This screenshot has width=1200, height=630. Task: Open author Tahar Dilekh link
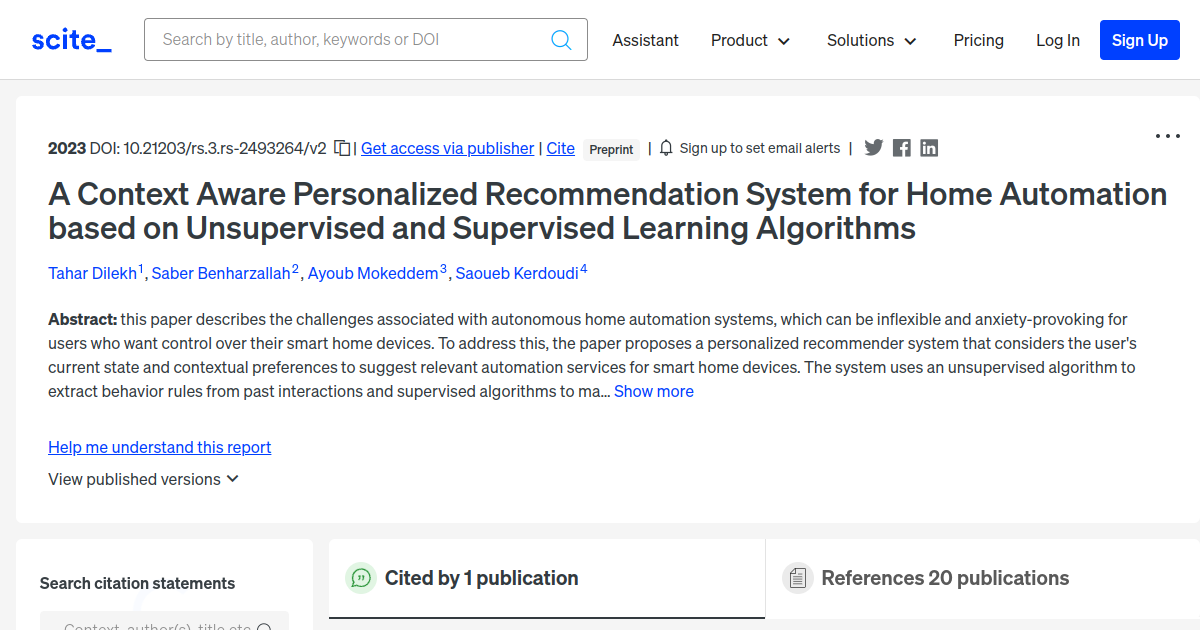click(x=92, y=273)
